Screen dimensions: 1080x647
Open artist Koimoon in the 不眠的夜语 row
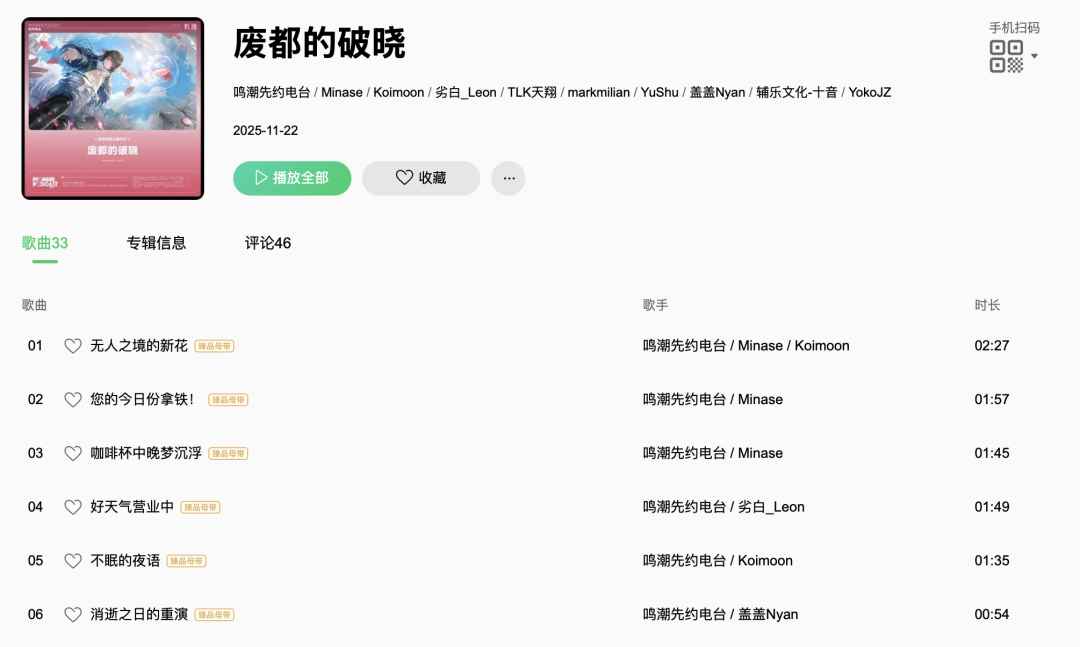[765, 561]
